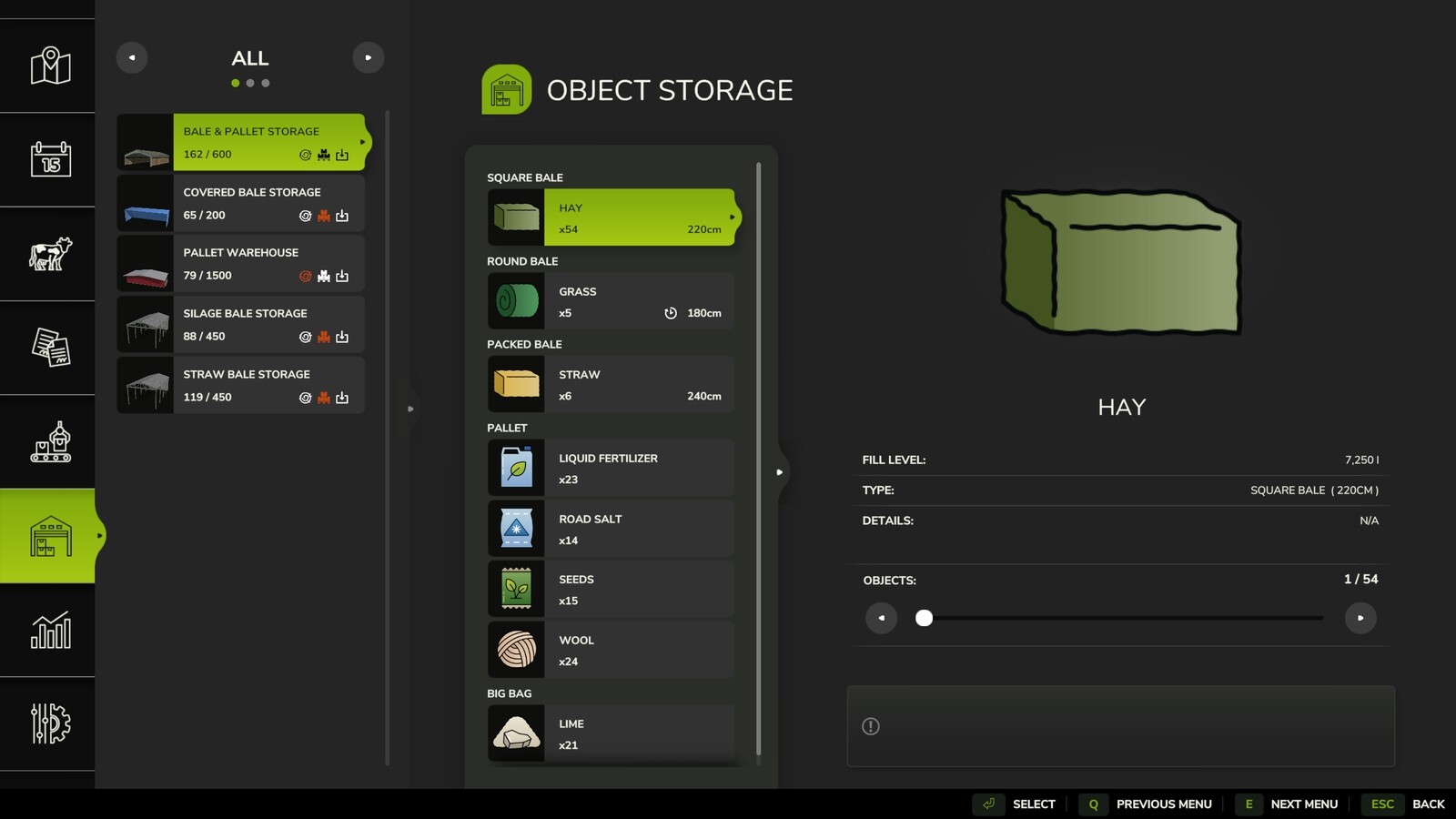Click the download icon on Bale & Pallet Storage

coord(342,154)
